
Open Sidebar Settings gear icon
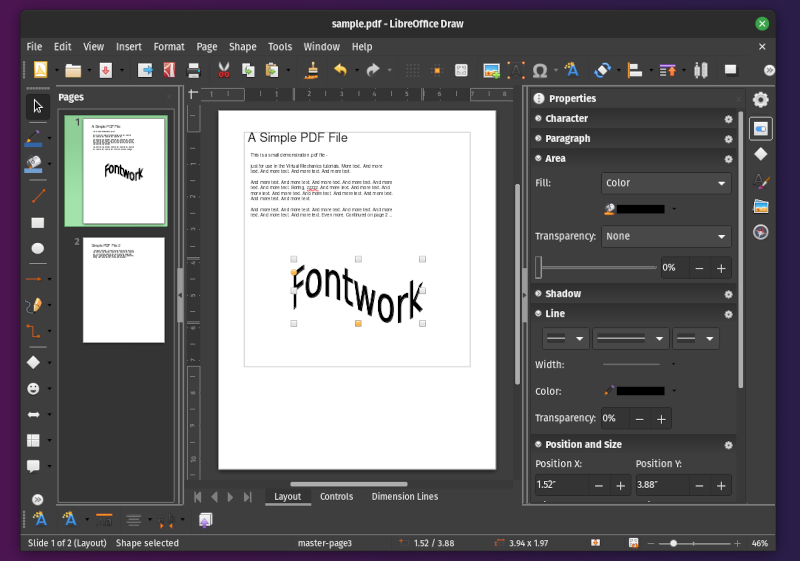point(760,99)
